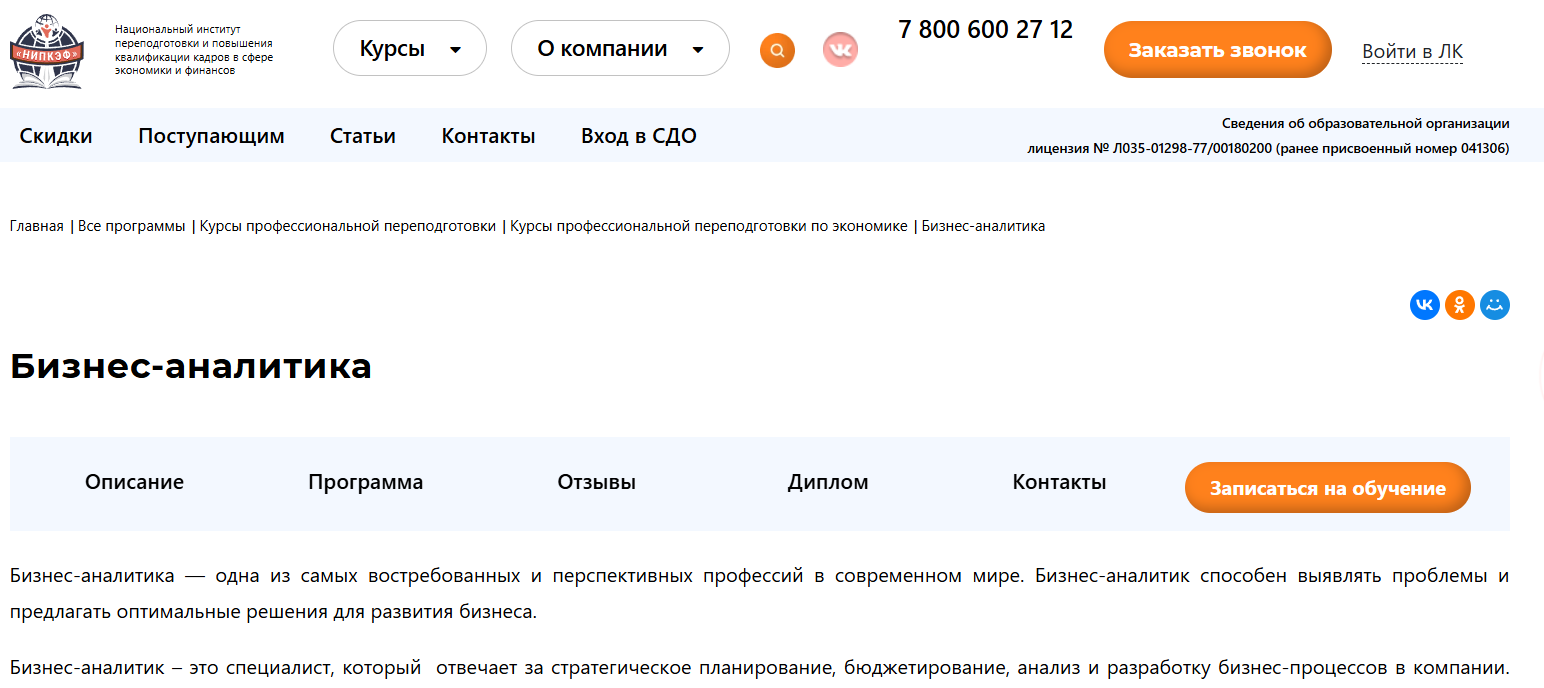Click Все программы breadcrumb link
1544x688 pixels.
click(132, 226)
